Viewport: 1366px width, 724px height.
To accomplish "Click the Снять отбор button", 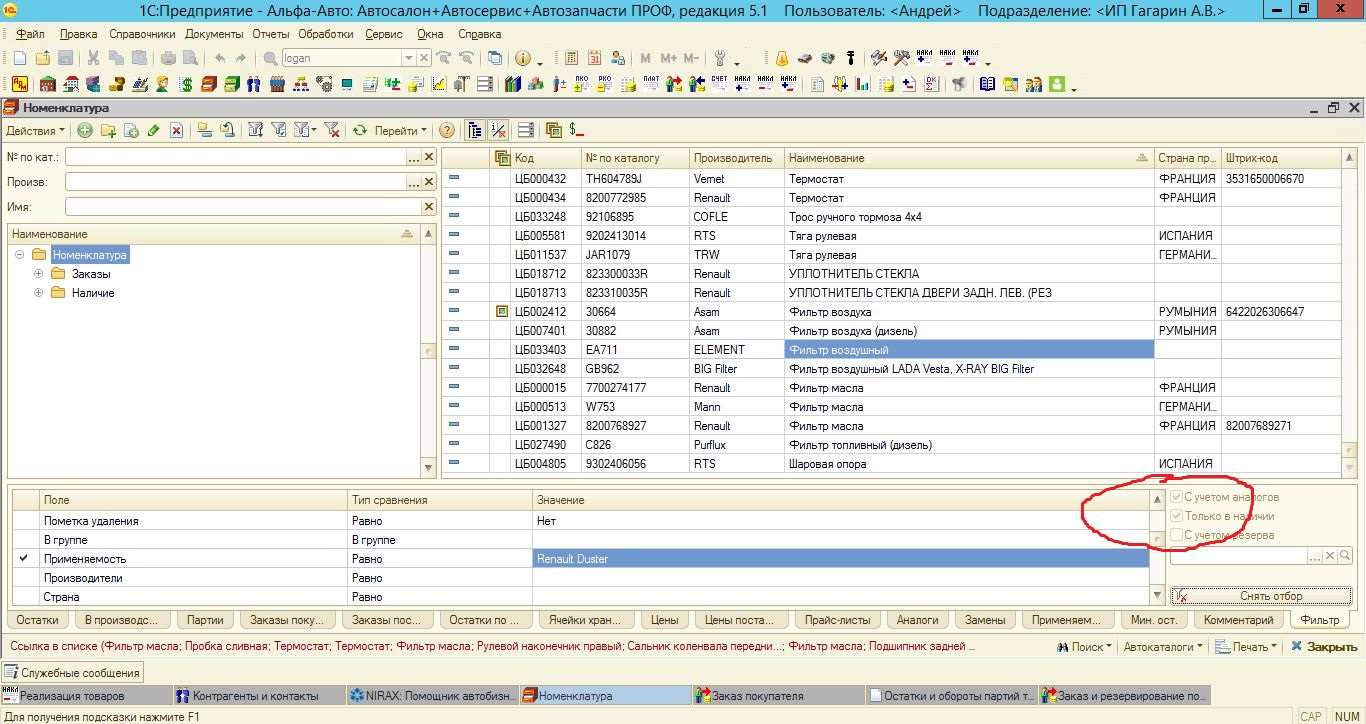I will tap(1261, 596).
